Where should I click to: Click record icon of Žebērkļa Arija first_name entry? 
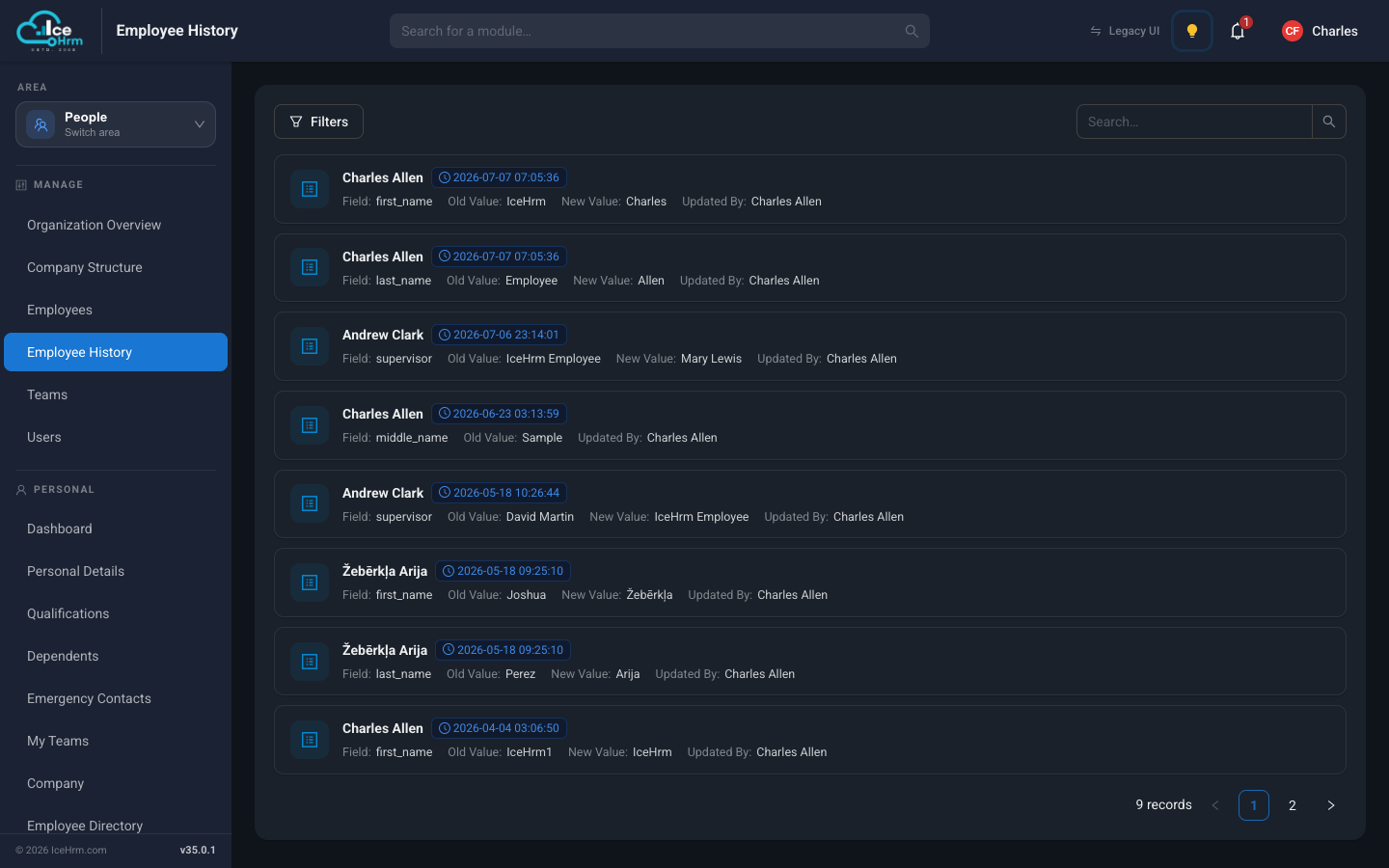[x=310, y=583]
